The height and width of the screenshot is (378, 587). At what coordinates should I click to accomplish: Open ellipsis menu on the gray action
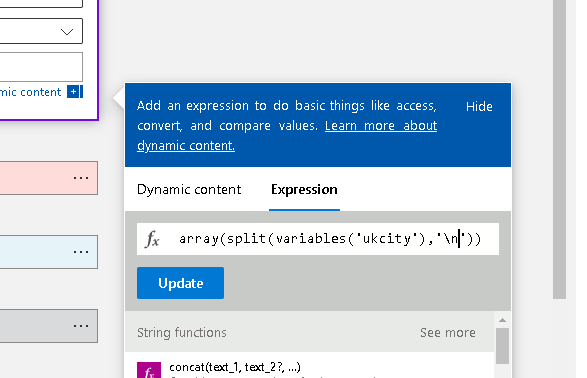pos(81,326)
